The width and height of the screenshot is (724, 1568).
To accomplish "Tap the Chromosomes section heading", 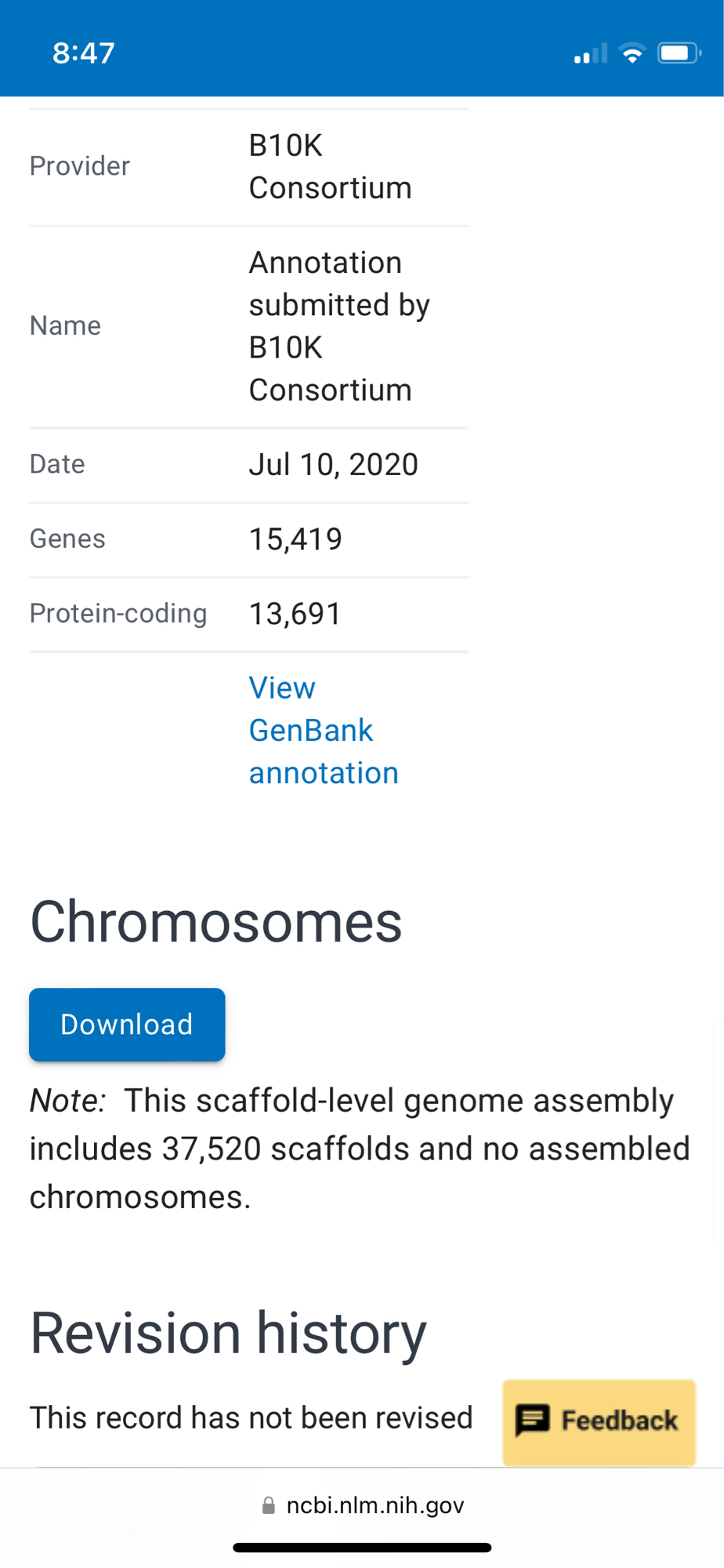I will pyautogui.click(x=216, y=922).
